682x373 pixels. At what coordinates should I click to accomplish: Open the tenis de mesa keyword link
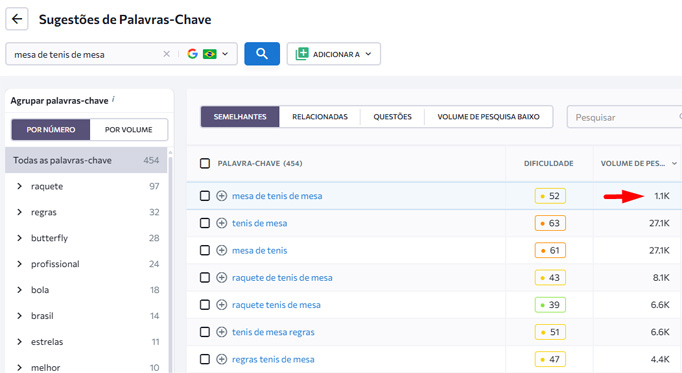(x=260, y=223)
